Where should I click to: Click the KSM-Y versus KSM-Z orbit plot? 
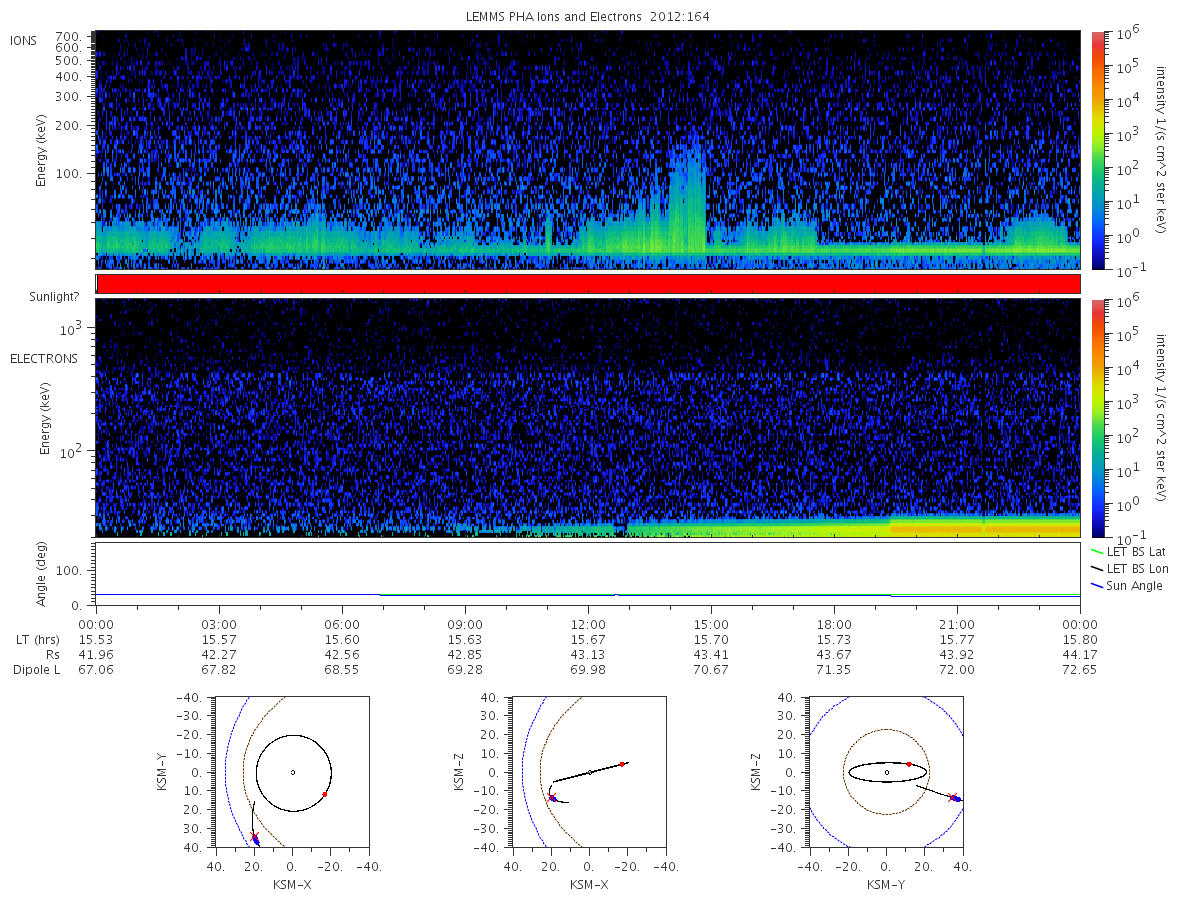pyautogui.click(x=886, y=772)
